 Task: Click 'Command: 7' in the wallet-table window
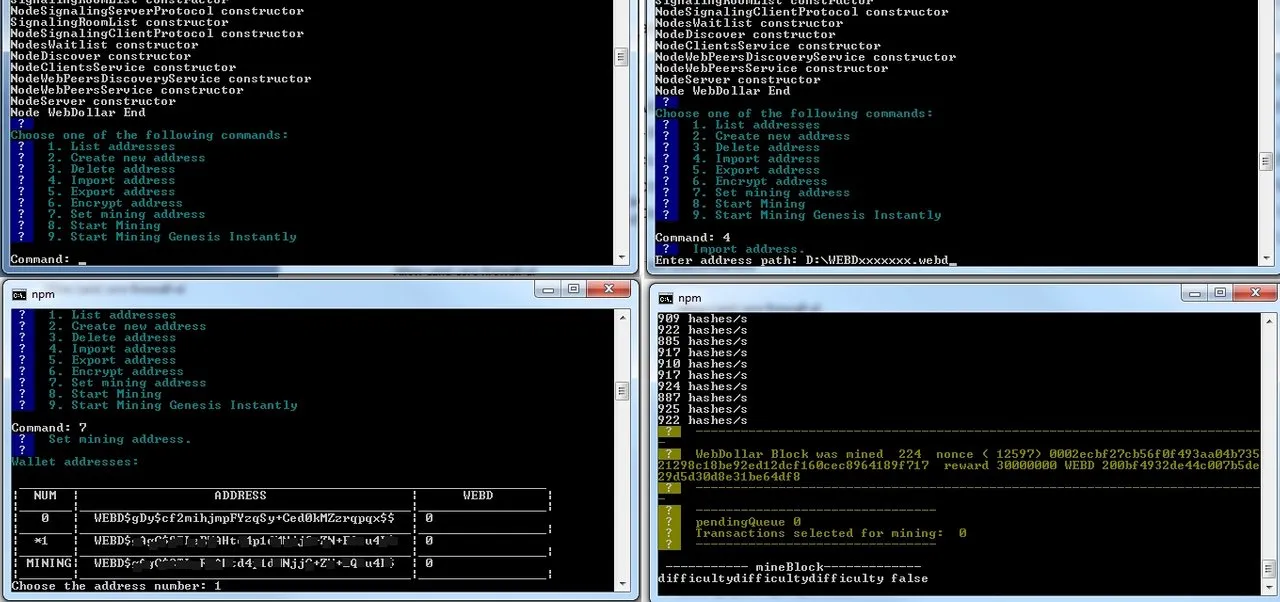(x=47, y=428)
